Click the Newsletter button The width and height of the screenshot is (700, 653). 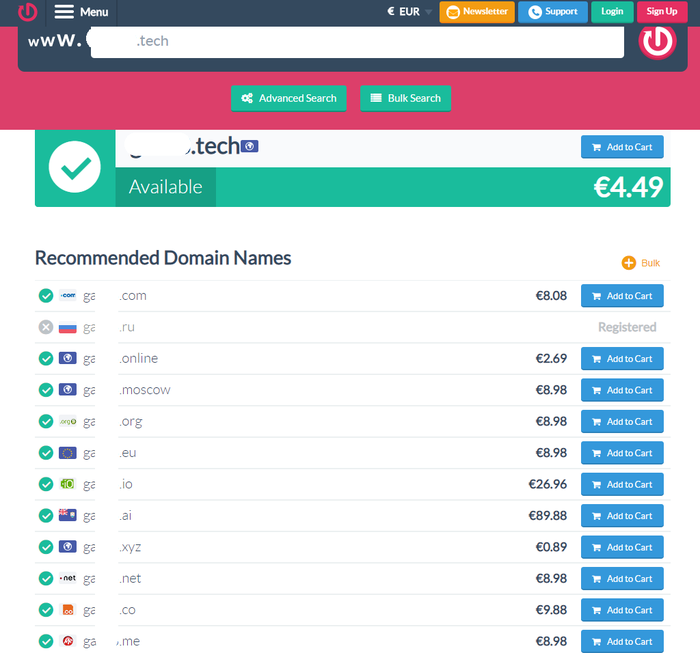click(477, 12)
